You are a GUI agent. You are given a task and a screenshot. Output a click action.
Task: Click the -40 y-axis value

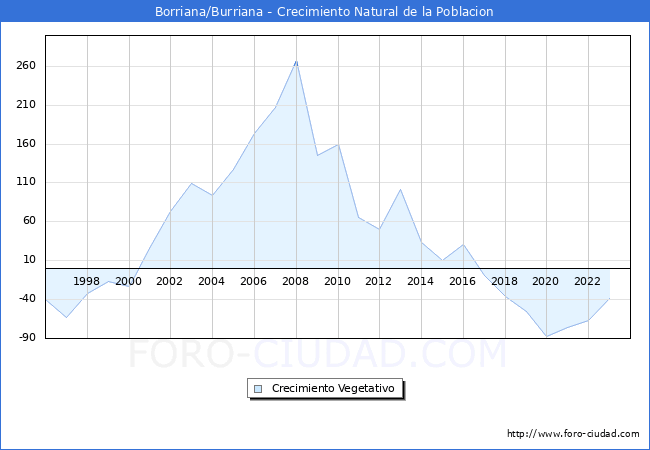pos(27,298)
